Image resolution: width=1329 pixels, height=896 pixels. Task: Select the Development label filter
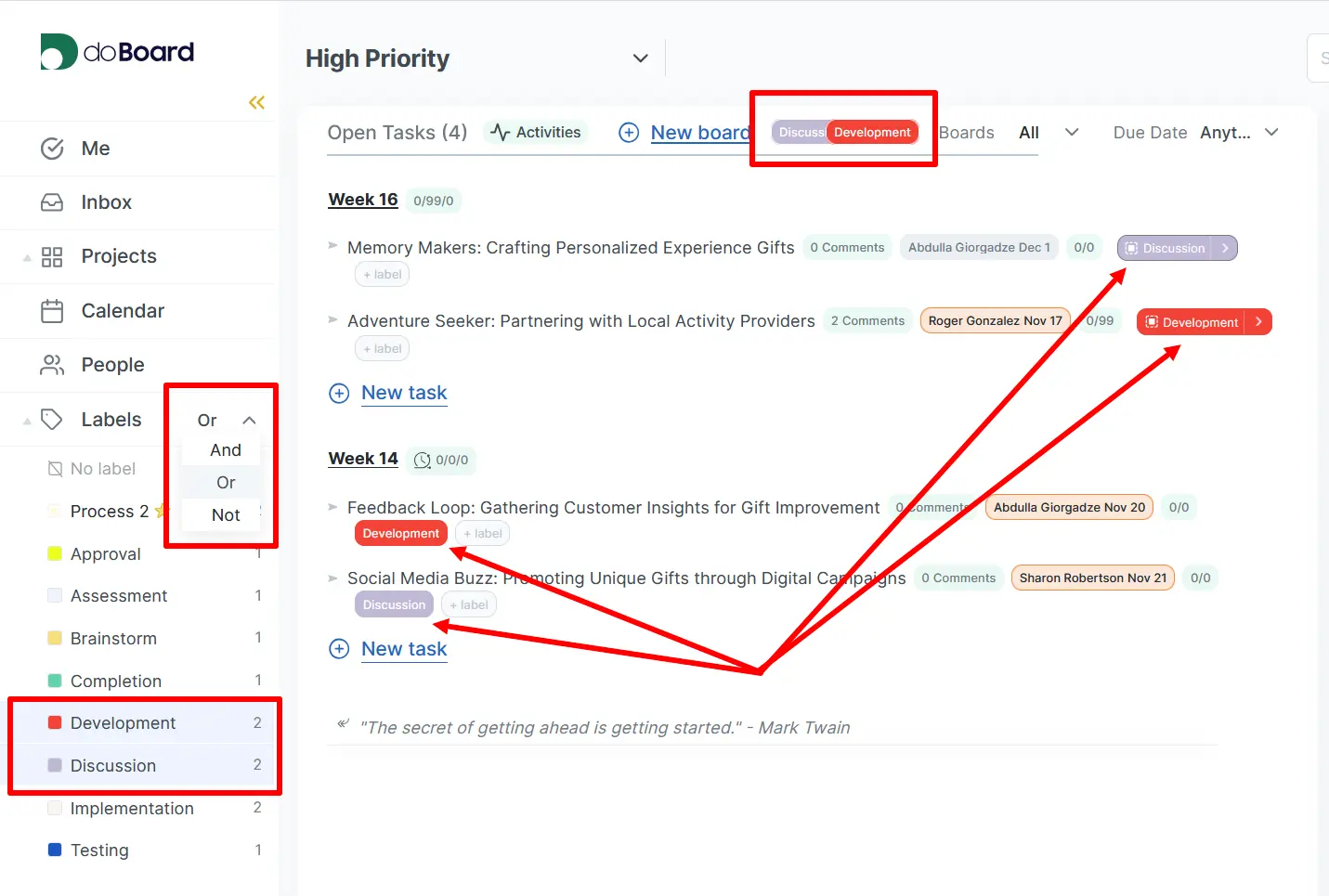tap(123, 723)
